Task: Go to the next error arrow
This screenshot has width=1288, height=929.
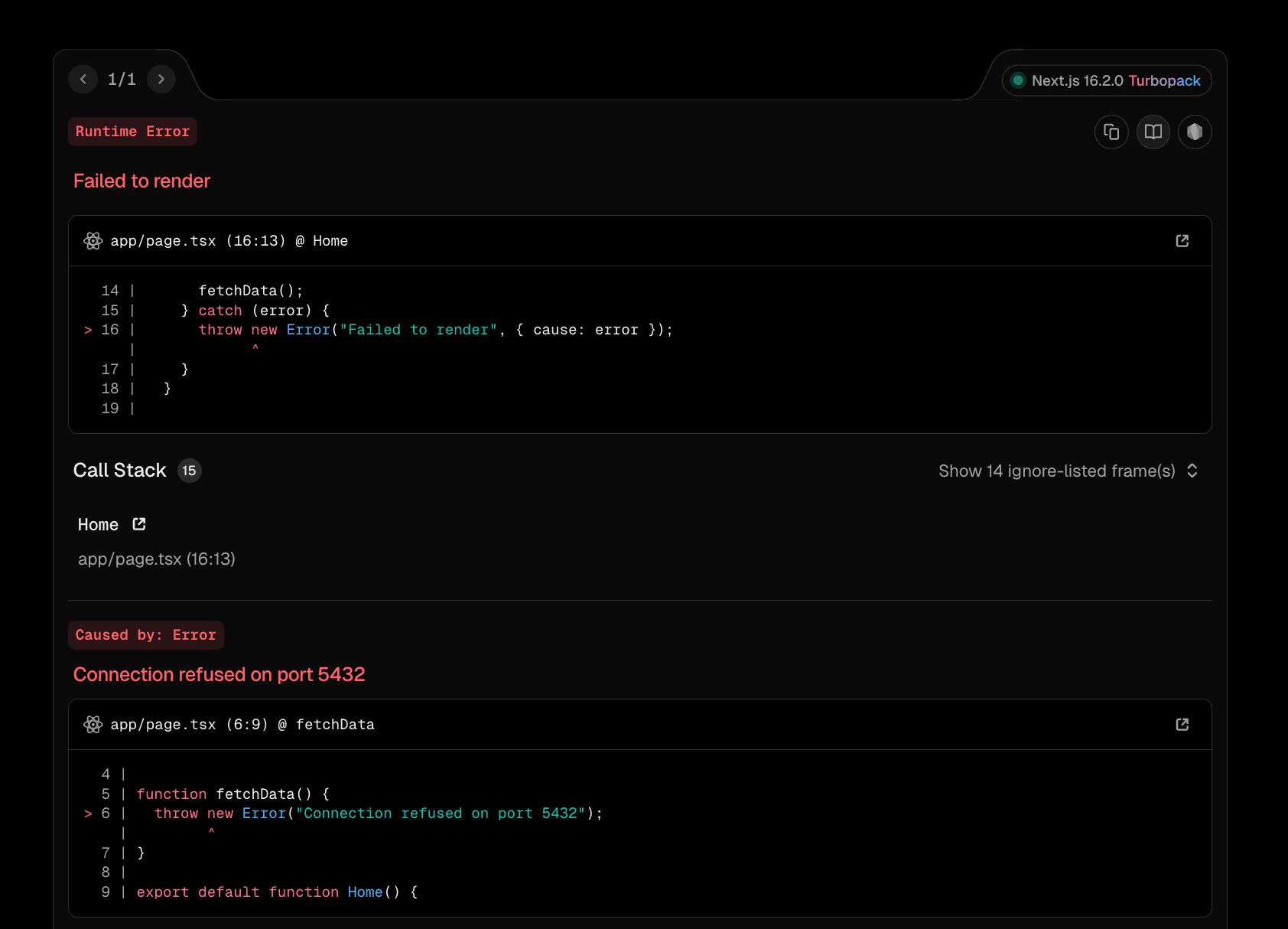Action: 161,80
